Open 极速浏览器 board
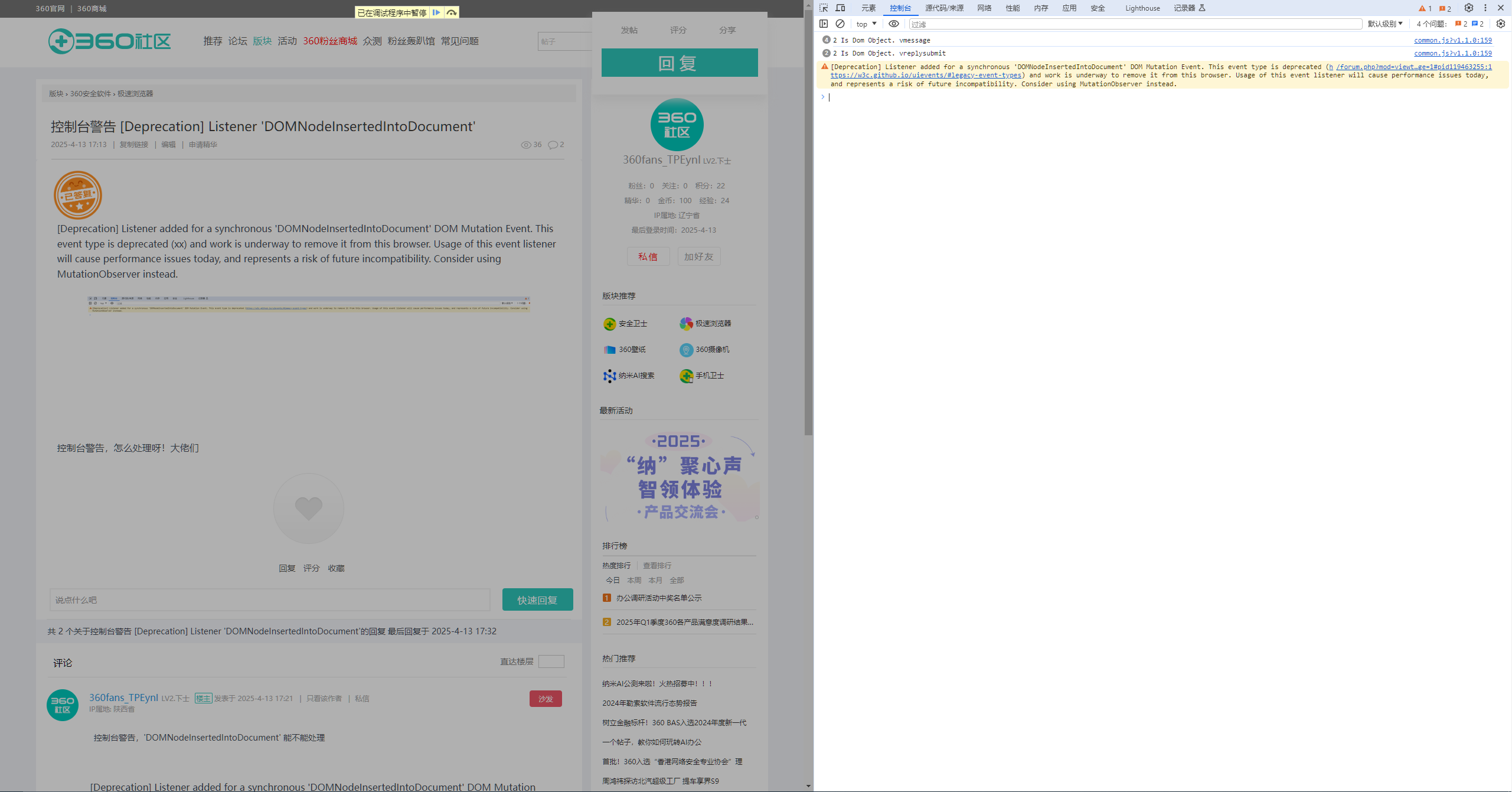1512x792 pixels. click(706, 324)
